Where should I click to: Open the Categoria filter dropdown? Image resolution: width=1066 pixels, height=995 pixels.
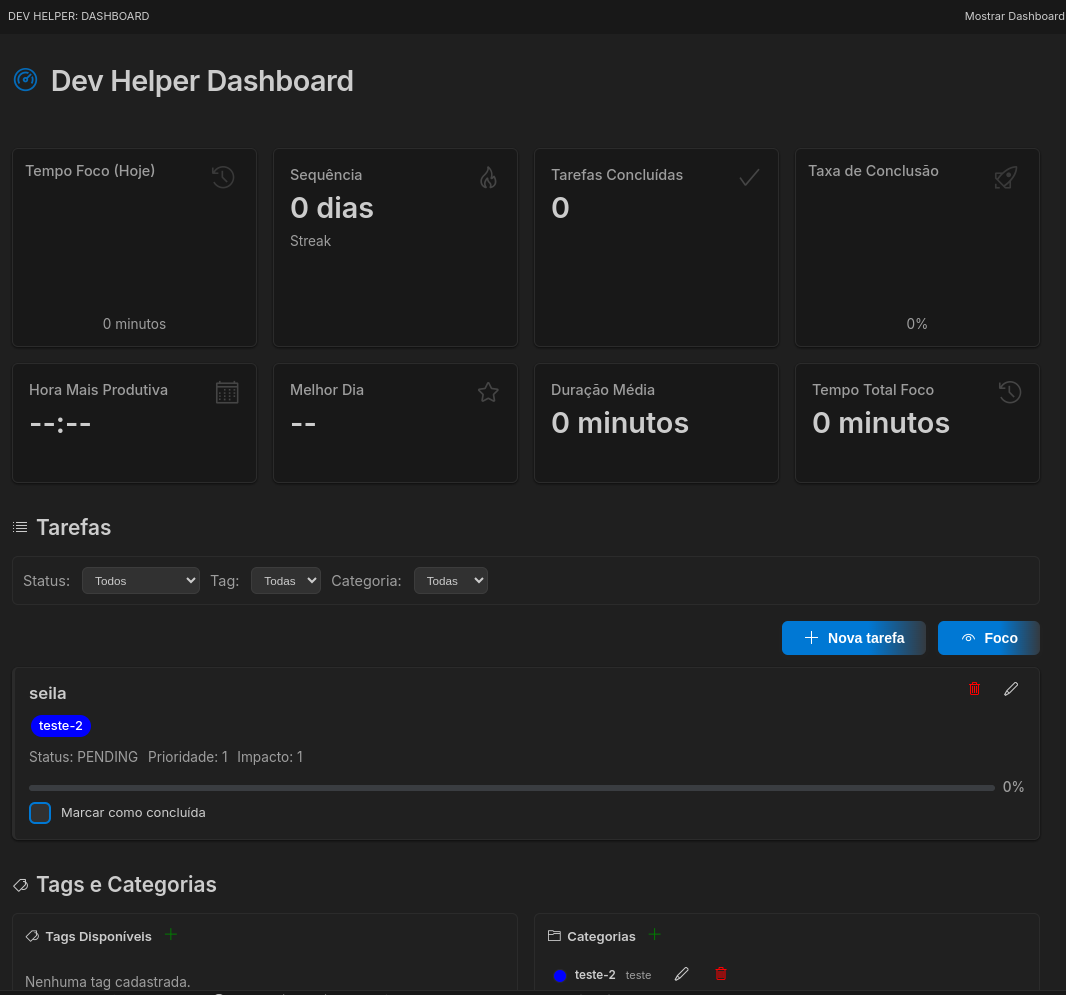pyautogui.click(x=450, y=580)
